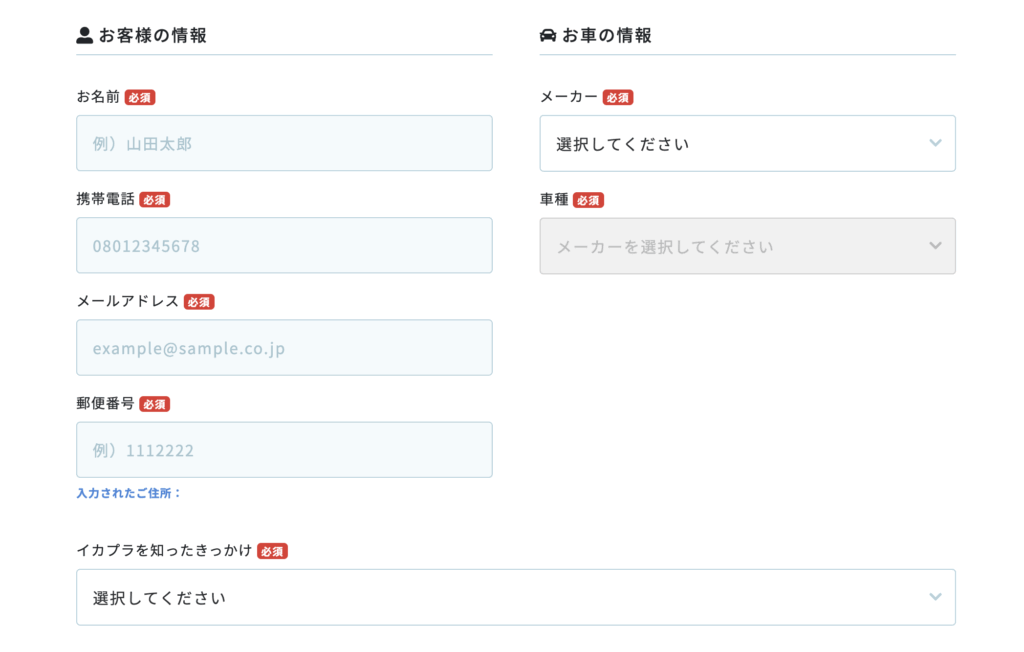This screenshot has width=1024, height=652.
Task: Click the car icon beside お車の情報
Action: (x=548, y=36)
